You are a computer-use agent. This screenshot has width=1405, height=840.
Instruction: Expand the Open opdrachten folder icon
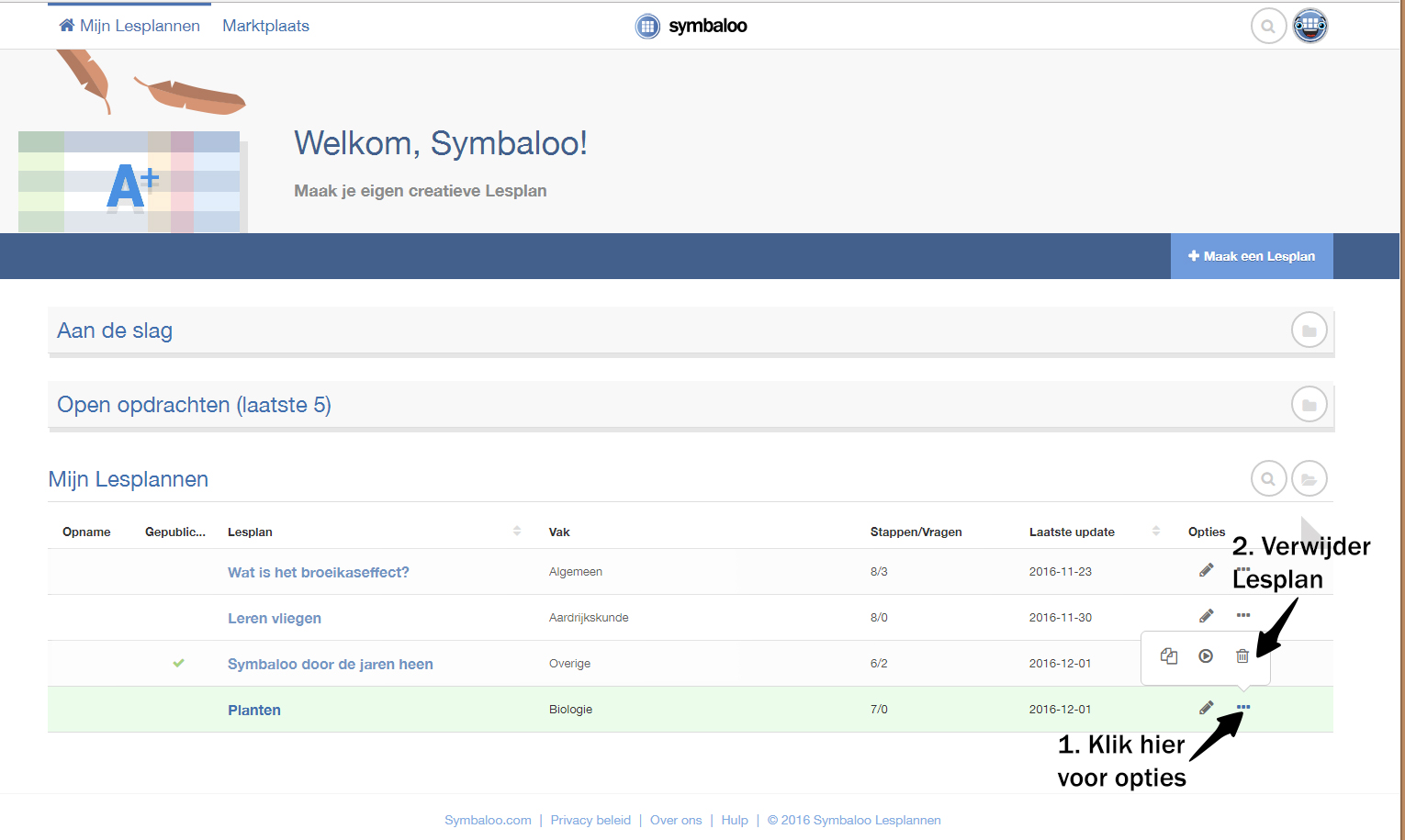tap(1309, 404)
